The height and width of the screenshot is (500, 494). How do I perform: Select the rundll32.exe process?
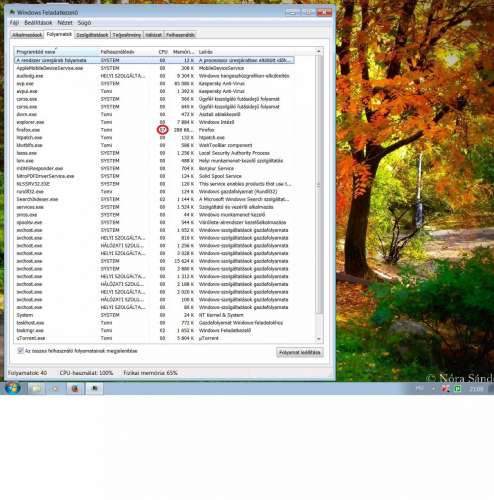click(154, 192)
